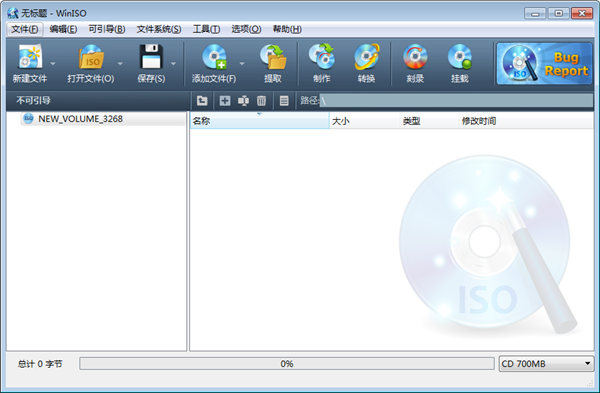Expand the 打开文件 dropdown arrow
The height and width of the screenshot is (393, 600).
point(120,64)
